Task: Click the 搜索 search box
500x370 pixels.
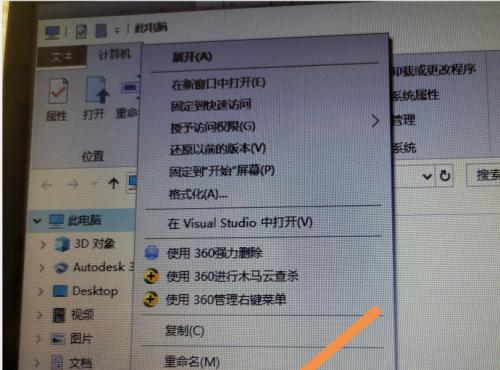Action: (x=484, y=175)
